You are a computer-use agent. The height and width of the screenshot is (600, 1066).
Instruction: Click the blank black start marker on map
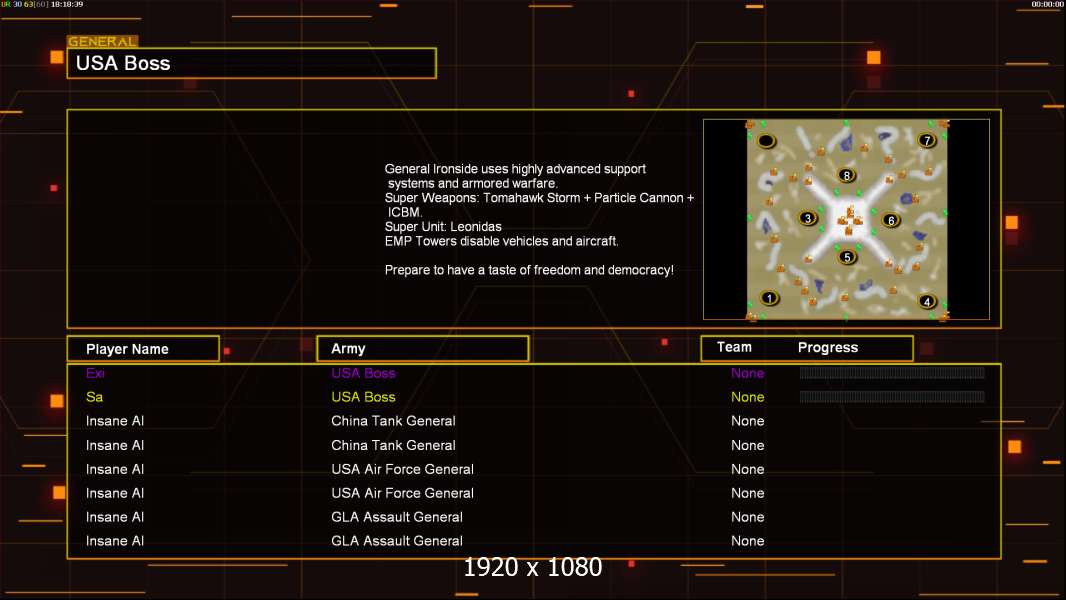click(766, 141)
